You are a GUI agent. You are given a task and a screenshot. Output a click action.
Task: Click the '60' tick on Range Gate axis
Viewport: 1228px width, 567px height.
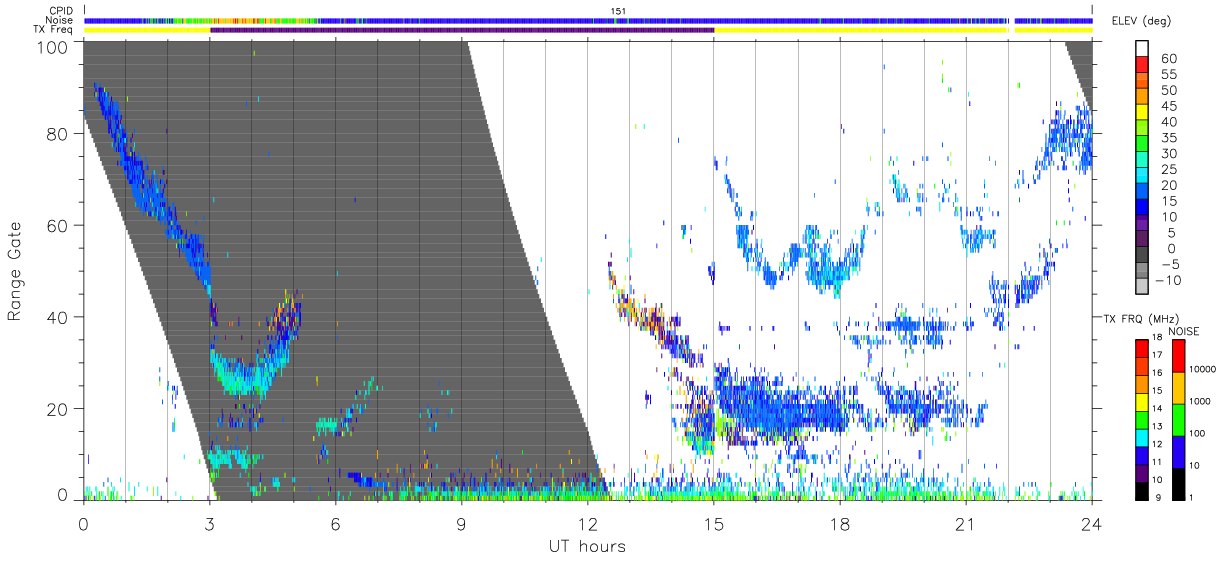pos(58,226)
